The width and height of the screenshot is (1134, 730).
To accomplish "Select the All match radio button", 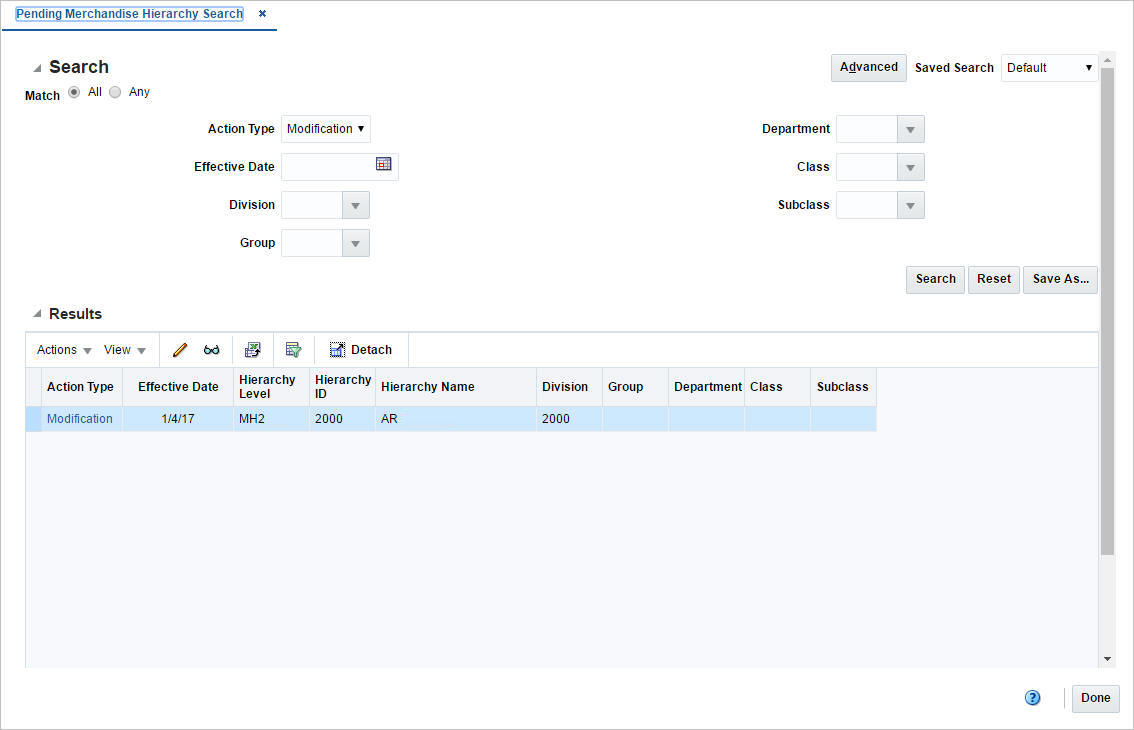I will pyautogui.click(x=74, y=91).
